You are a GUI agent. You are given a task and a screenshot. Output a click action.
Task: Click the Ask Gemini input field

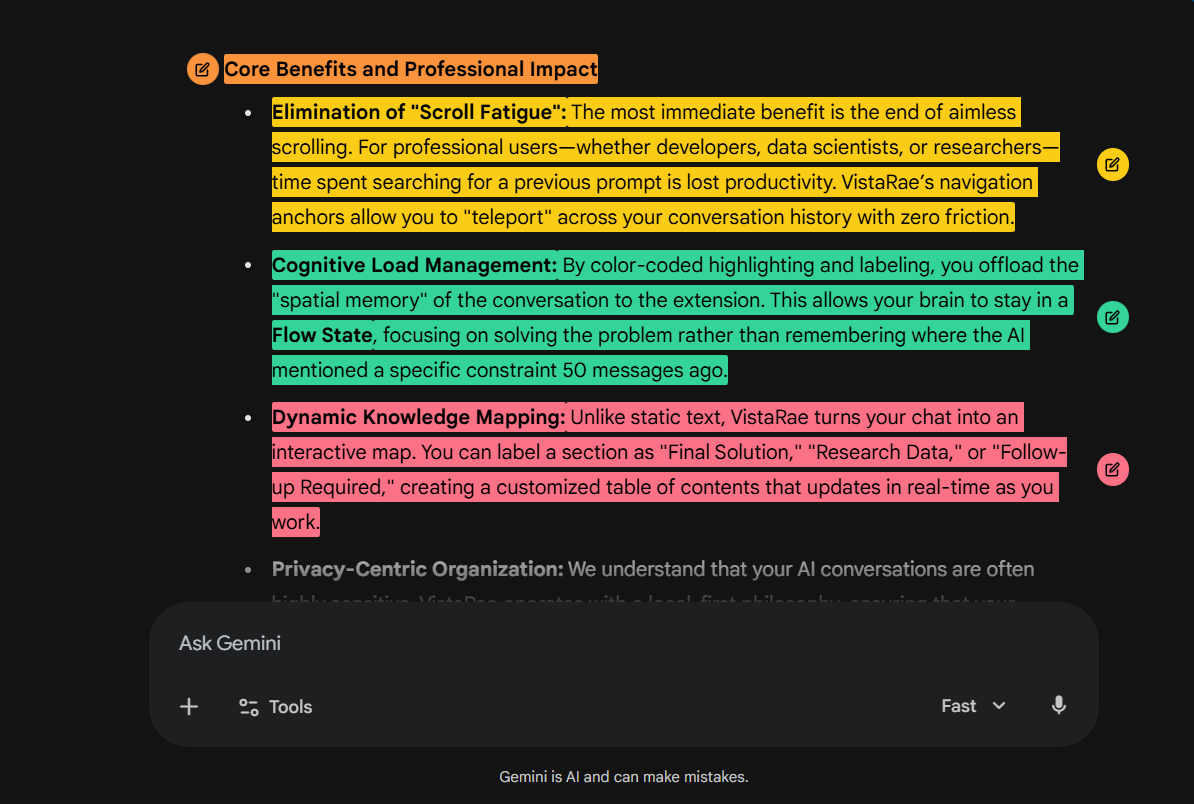pyautogui.click(x=623, y=643)
